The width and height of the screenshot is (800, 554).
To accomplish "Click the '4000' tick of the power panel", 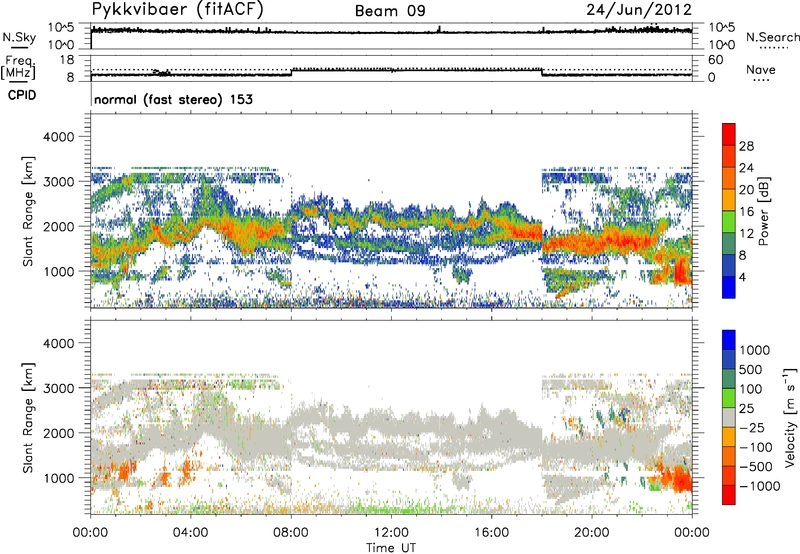I will click(x=58, y=137).
